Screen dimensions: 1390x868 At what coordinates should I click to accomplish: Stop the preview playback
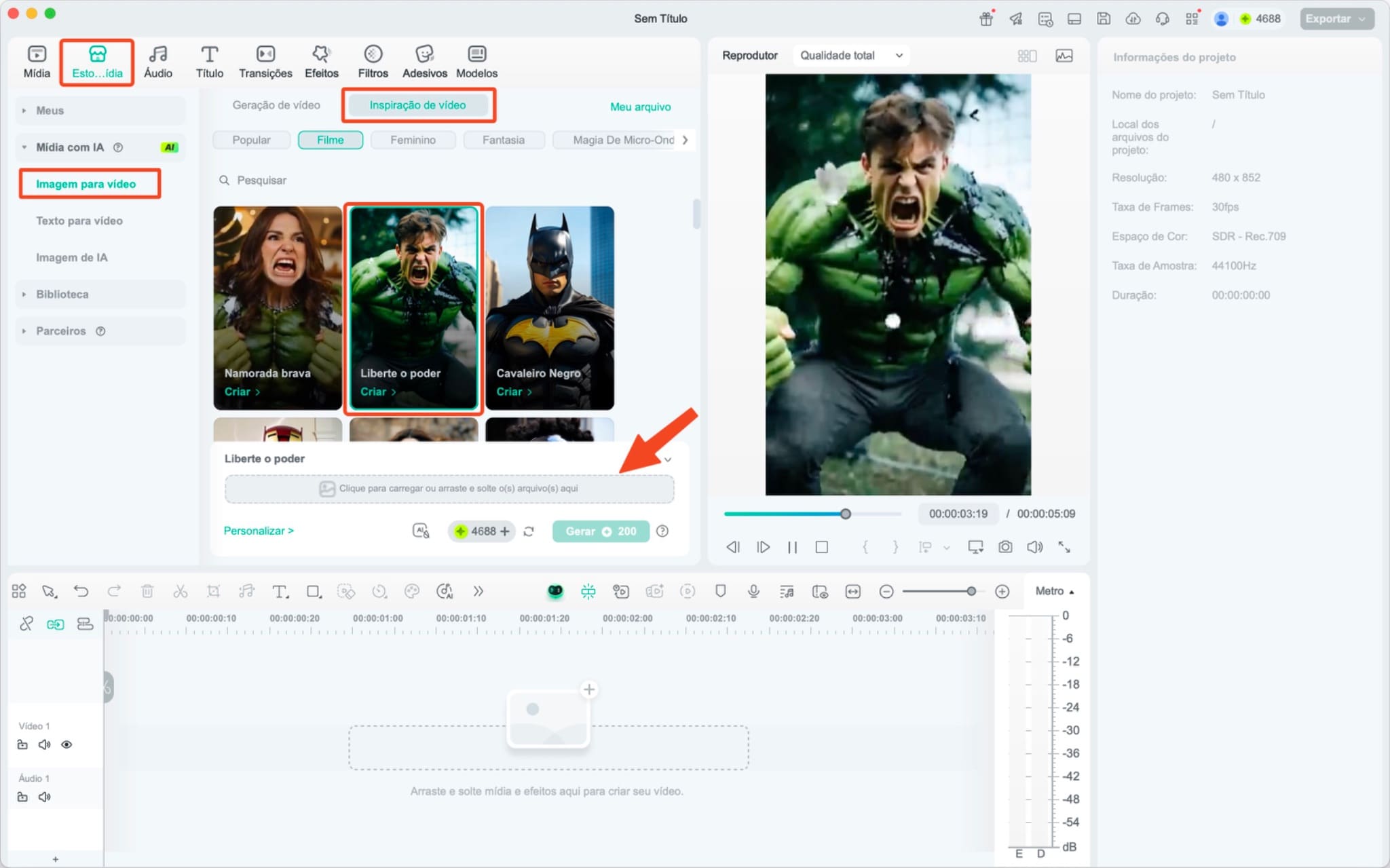[x=821, y=547]
